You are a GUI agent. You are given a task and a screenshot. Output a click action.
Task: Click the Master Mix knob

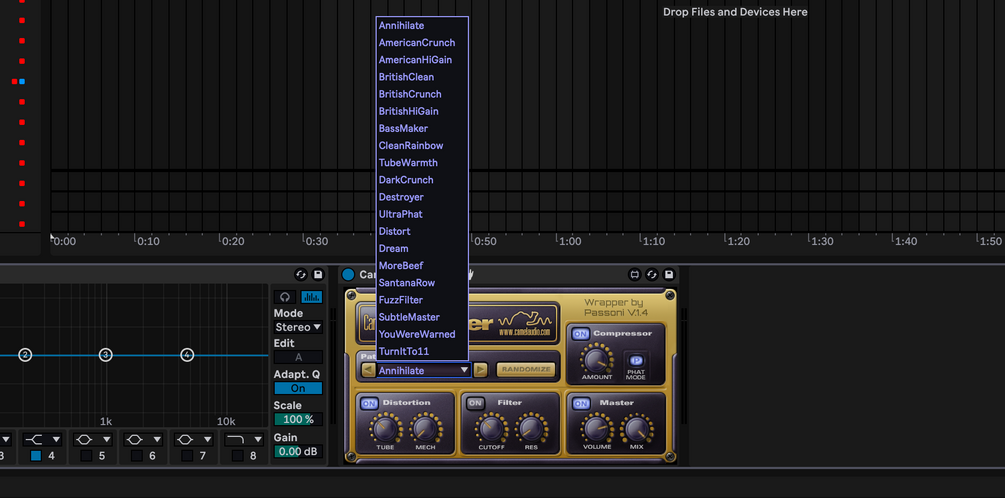(x=636, y=429)
